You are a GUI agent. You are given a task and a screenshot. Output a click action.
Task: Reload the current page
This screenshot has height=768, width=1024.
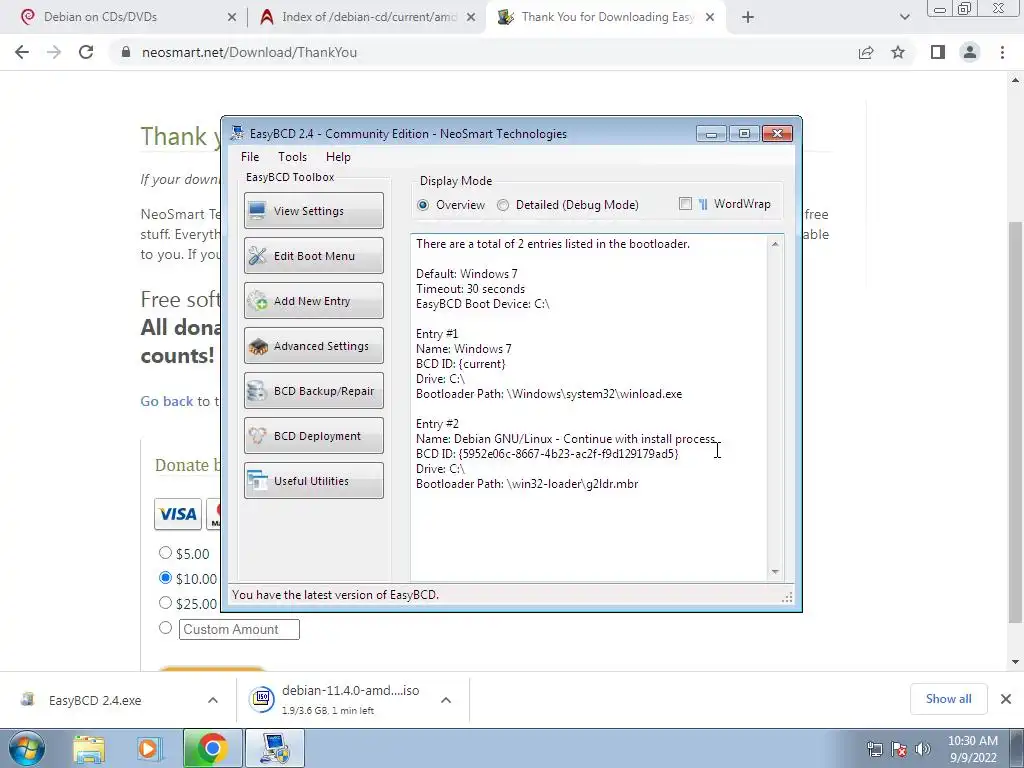pos(86,52)
